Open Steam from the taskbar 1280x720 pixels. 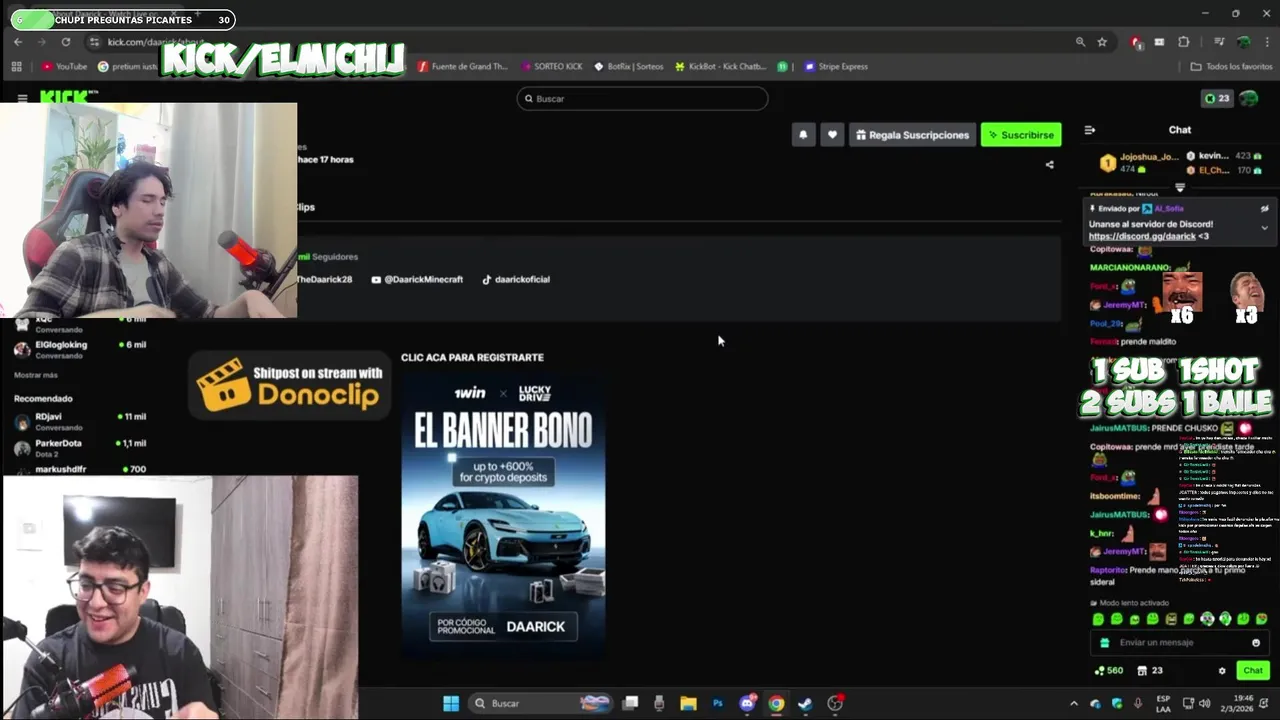tap(805, 703)
